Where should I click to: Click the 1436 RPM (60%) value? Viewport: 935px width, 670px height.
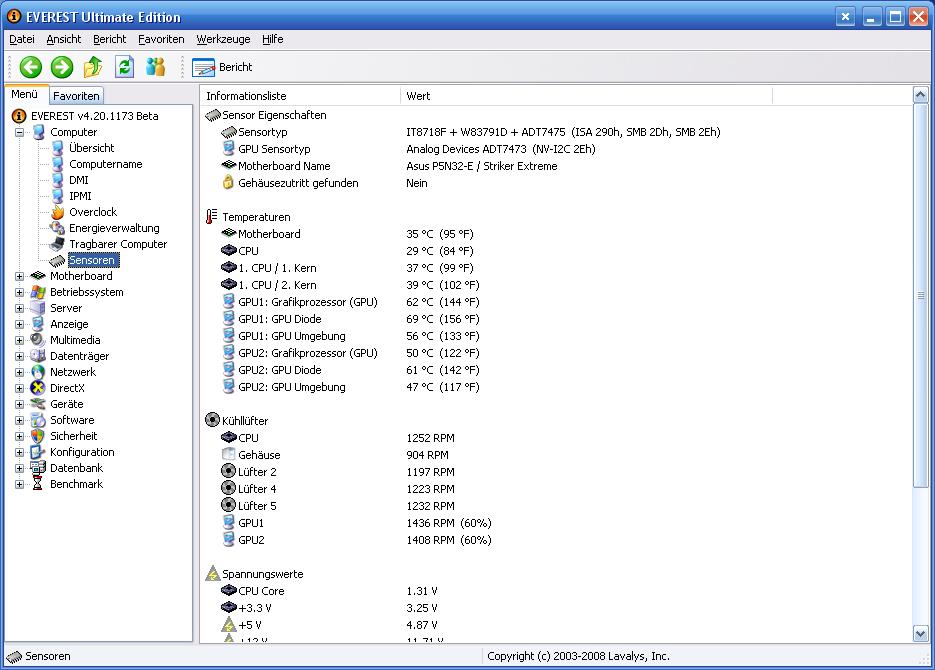click(448, 523)
